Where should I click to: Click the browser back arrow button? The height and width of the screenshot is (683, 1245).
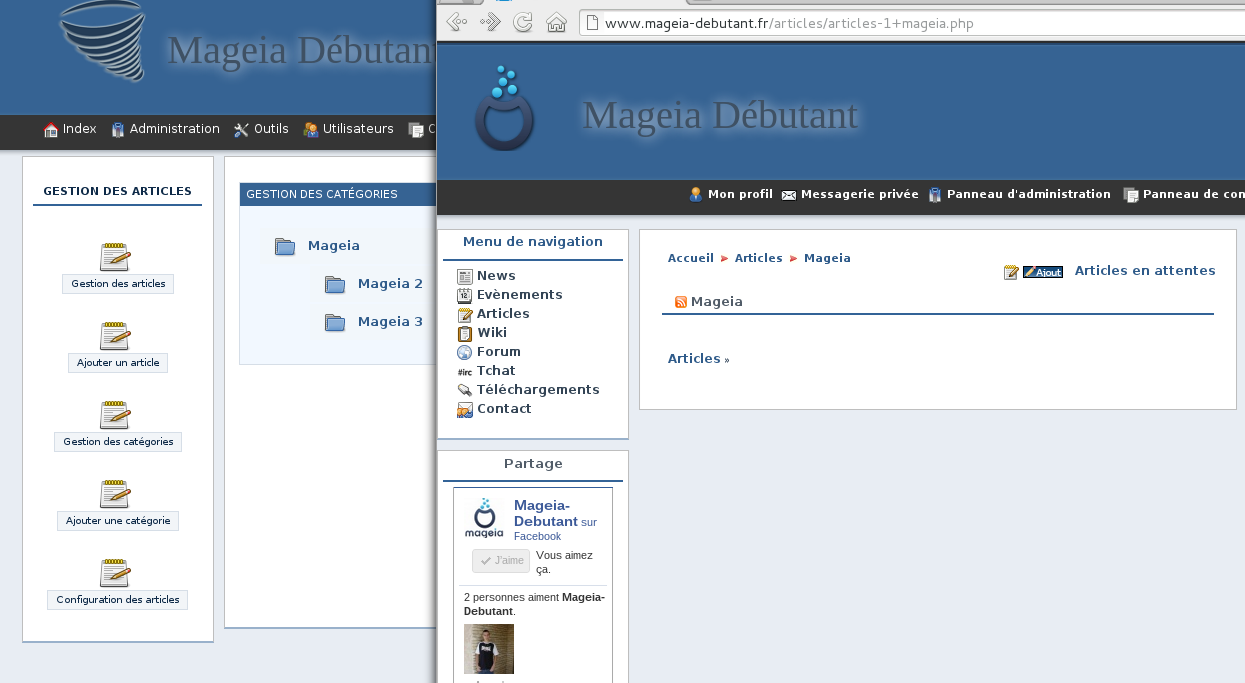[456, 22]
